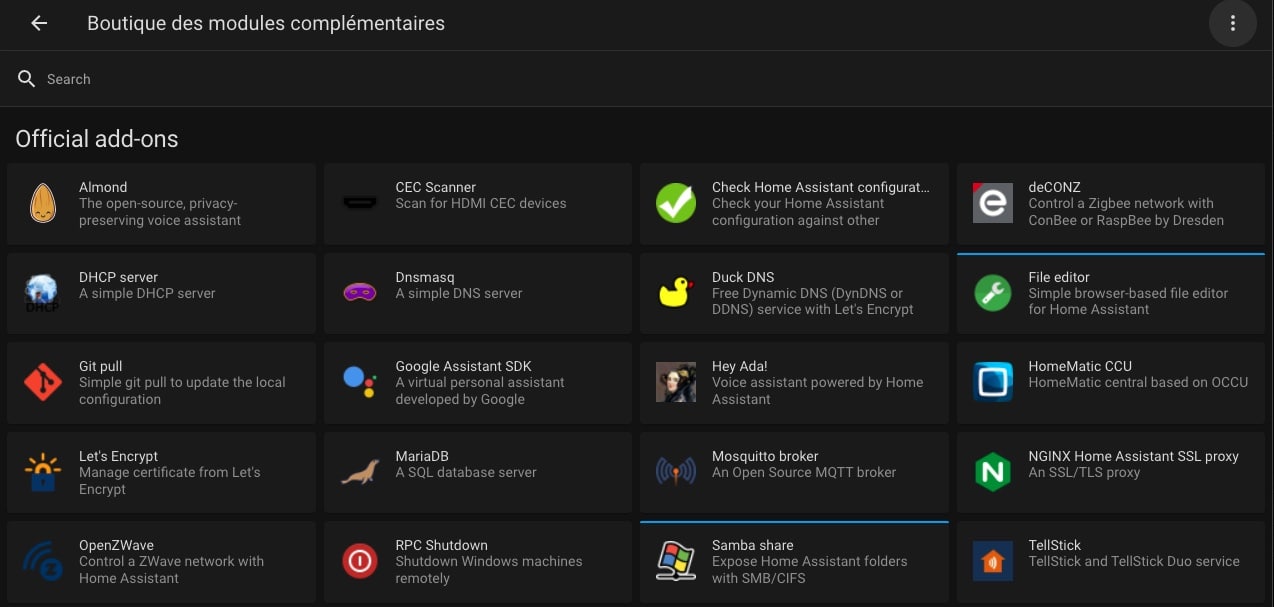Viewport: 1274px width, 607px height.
Task: Open the deCONZ add-on title
Action: coord(1055,187)
